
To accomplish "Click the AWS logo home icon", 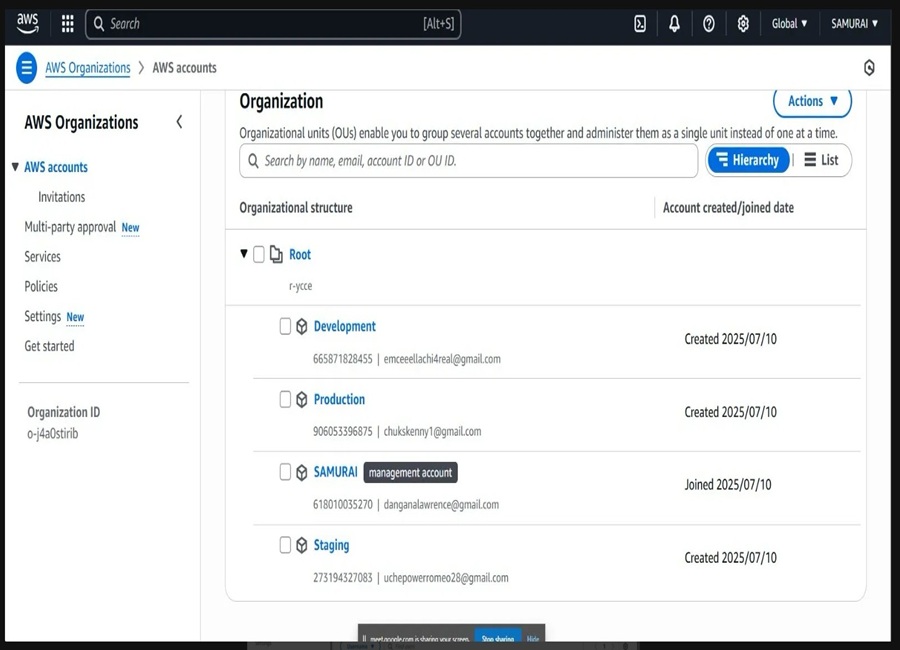I will point(27,23).
